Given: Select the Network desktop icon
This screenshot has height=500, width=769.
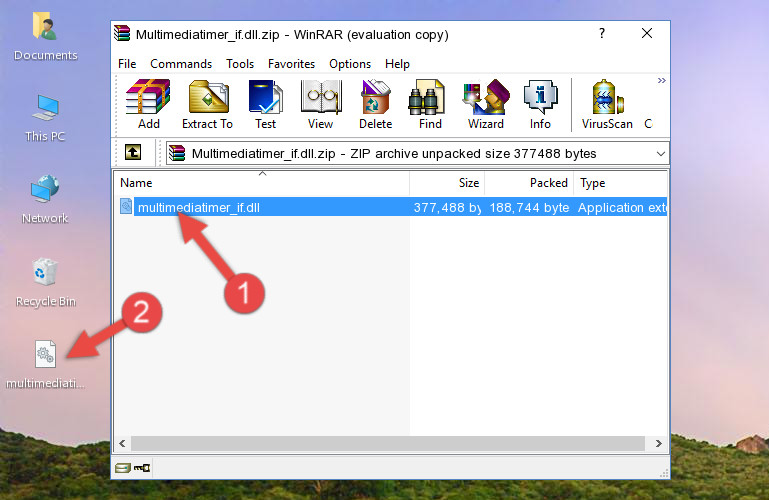Looking at the screenshot, I should coord(45,200).
